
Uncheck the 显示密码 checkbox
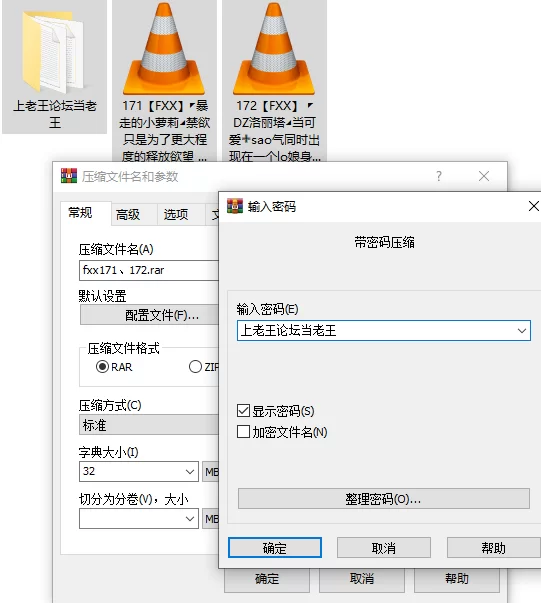click(243, 411)
